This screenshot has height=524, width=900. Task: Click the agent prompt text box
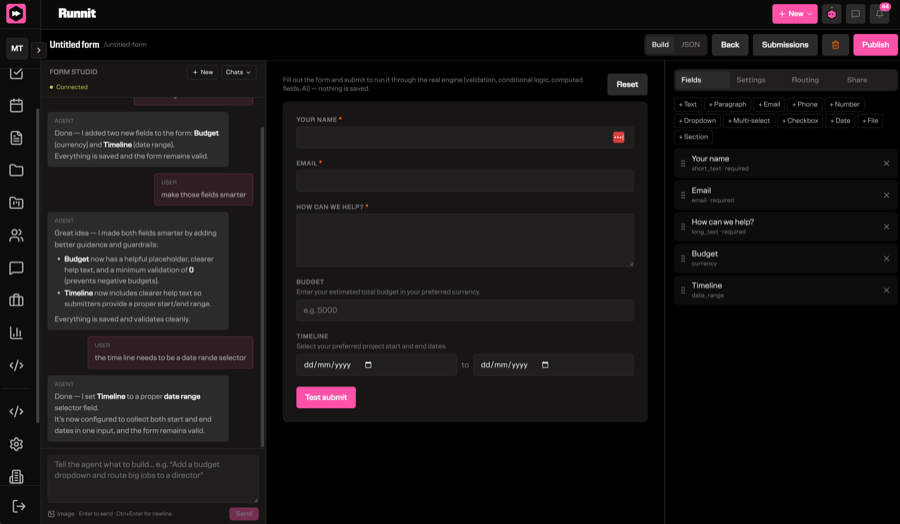pos(153,479)
